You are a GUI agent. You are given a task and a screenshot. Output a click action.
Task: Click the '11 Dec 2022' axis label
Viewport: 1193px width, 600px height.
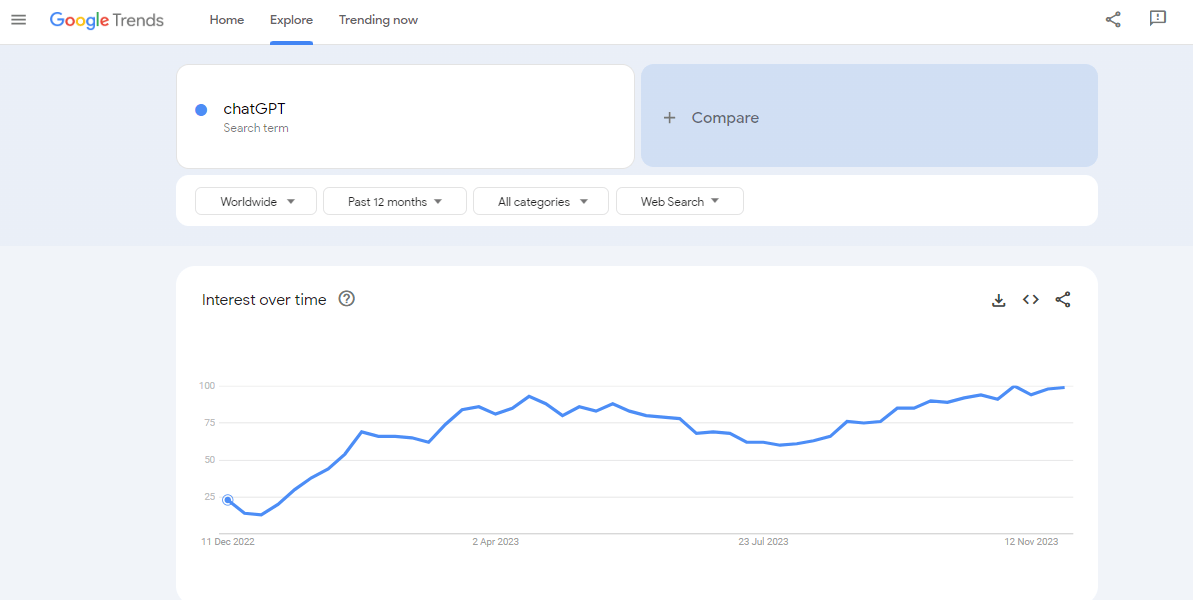point(228,542)
